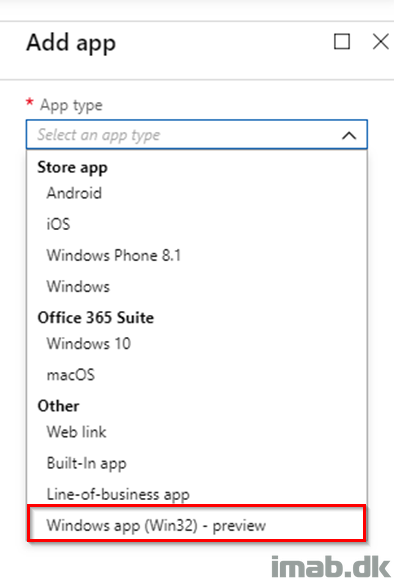Click the 'Select an app type' field

(x=197, y=134)
